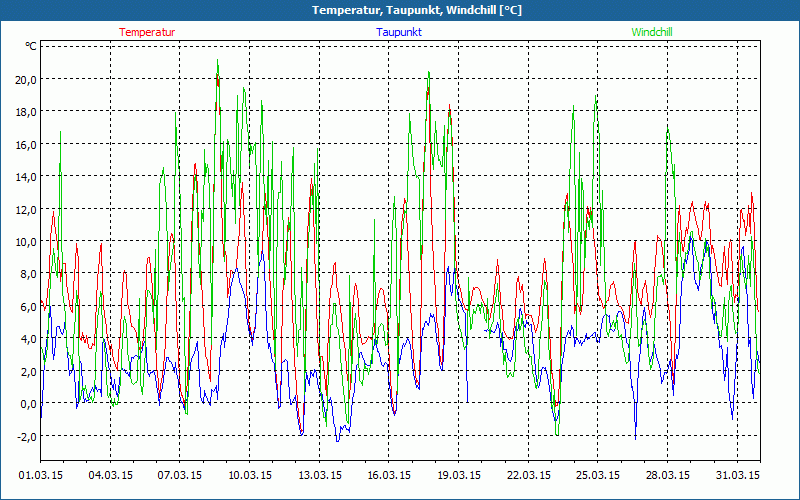Image resolution: width=800 pixels, height=500 pixels.
Task: Click the chart title bar text
Action: (400, 10)
